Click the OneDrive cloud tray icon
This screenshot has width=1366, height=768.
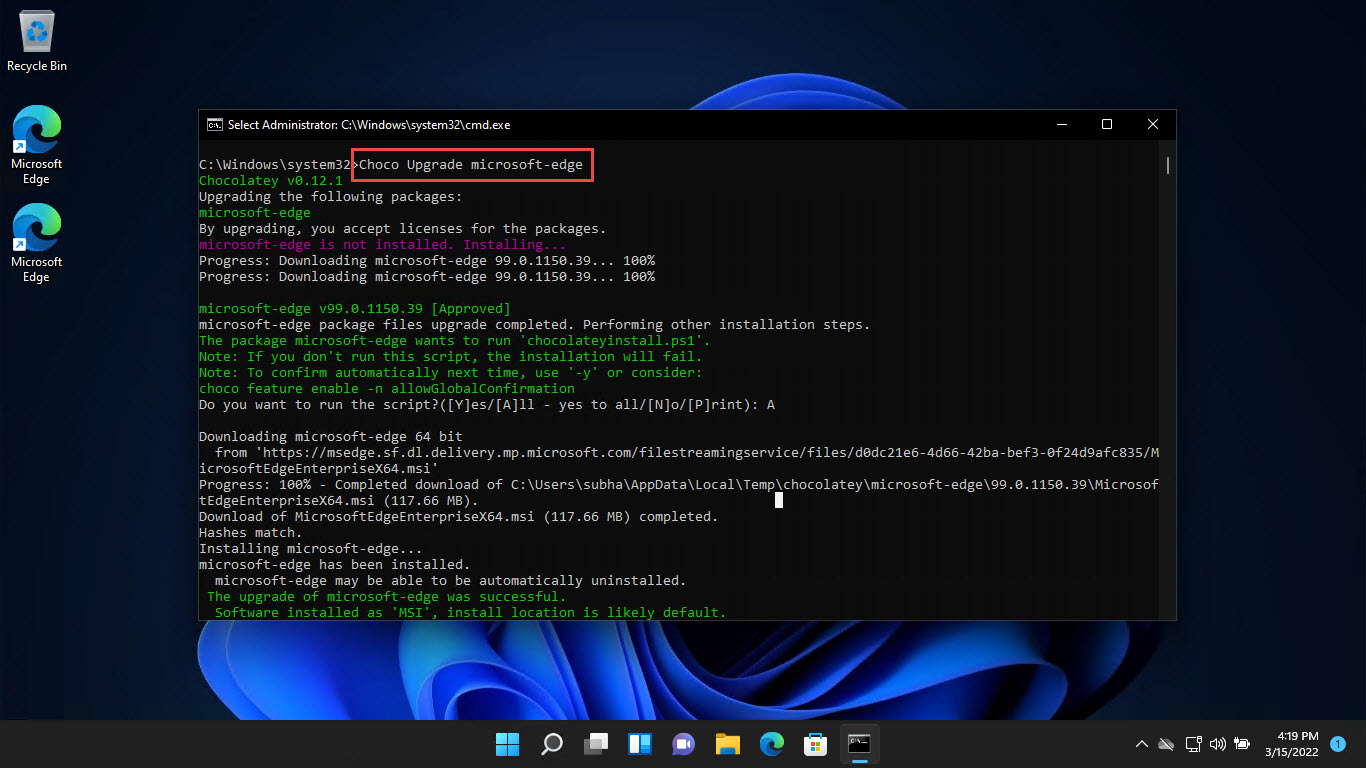coord(1166,744)
